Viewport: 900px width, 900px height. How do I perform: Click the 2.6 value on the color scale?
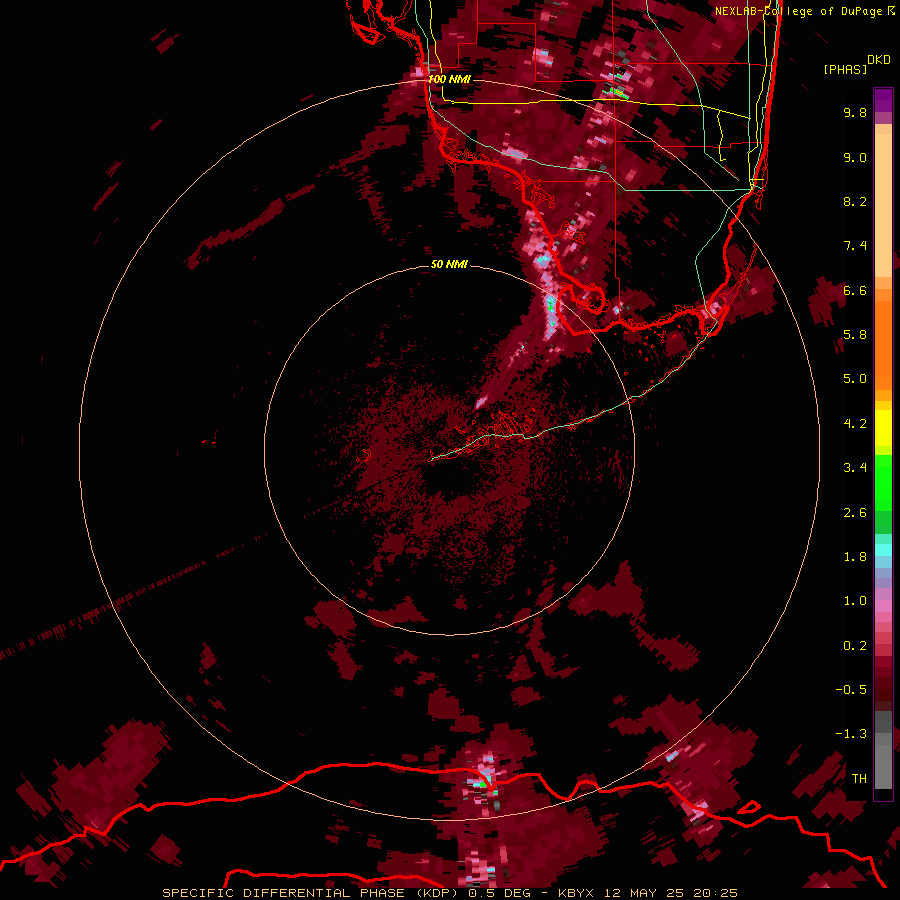tap(855, 513)
